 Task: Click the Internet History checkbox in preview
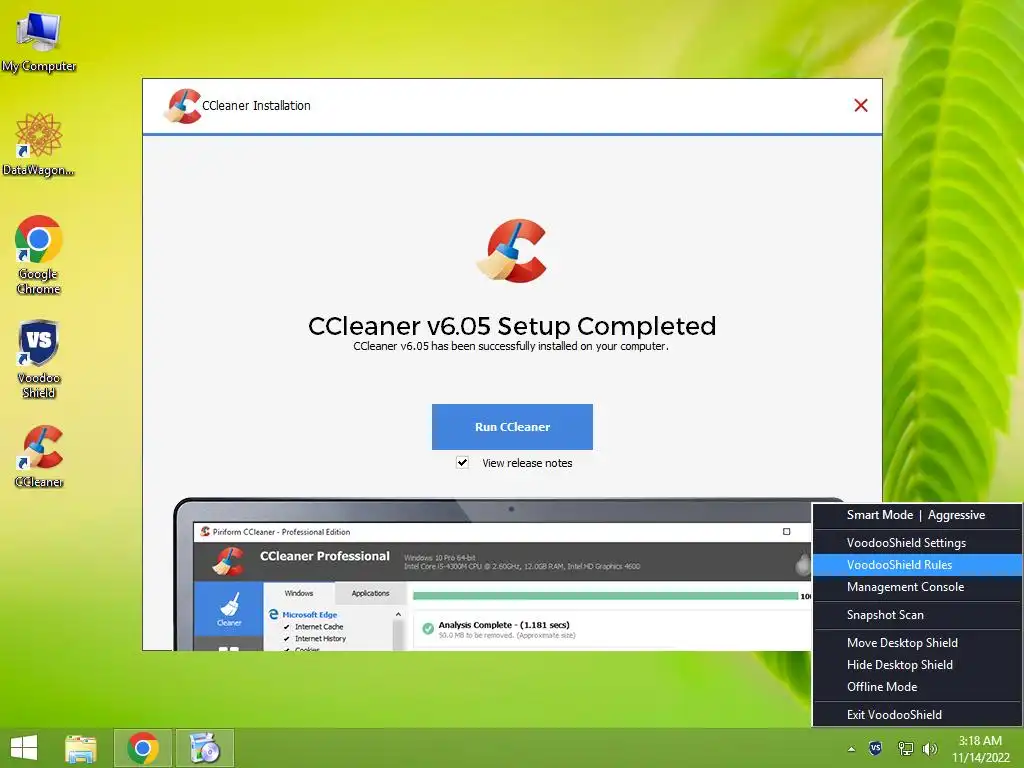click(287, 639)
